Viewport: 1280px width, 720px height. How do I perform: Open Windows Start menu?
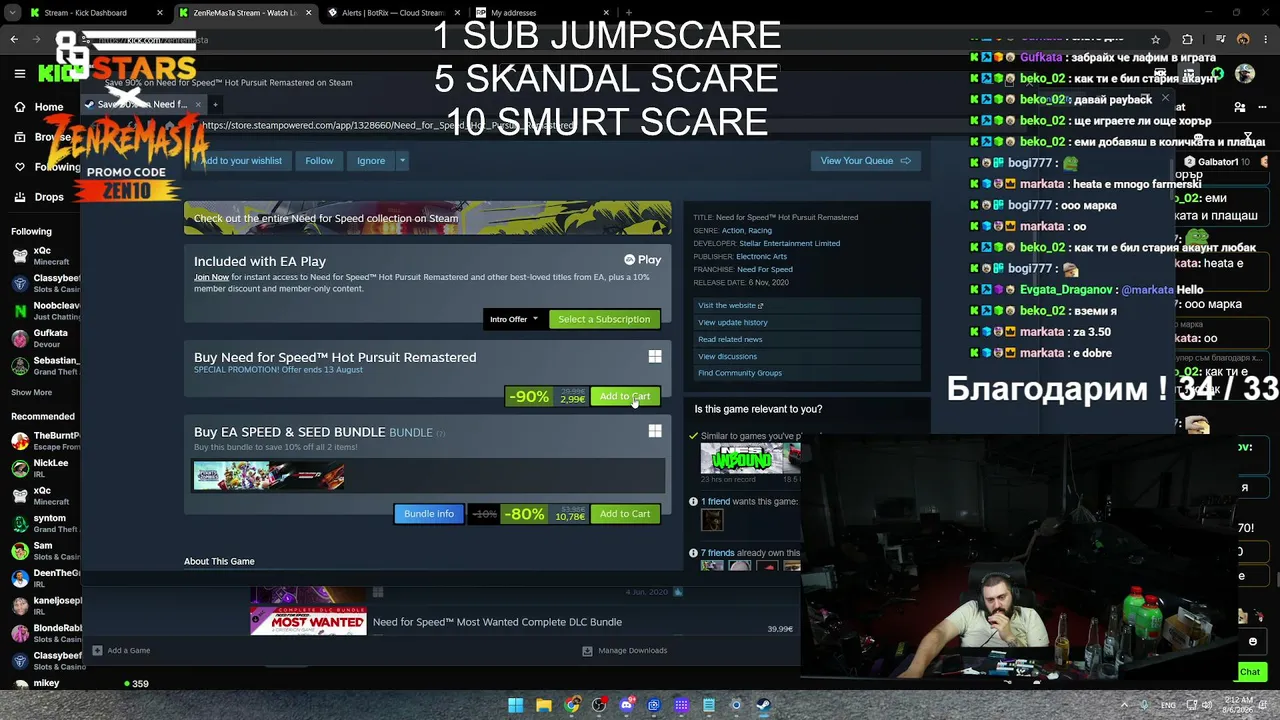click(515, 705)
